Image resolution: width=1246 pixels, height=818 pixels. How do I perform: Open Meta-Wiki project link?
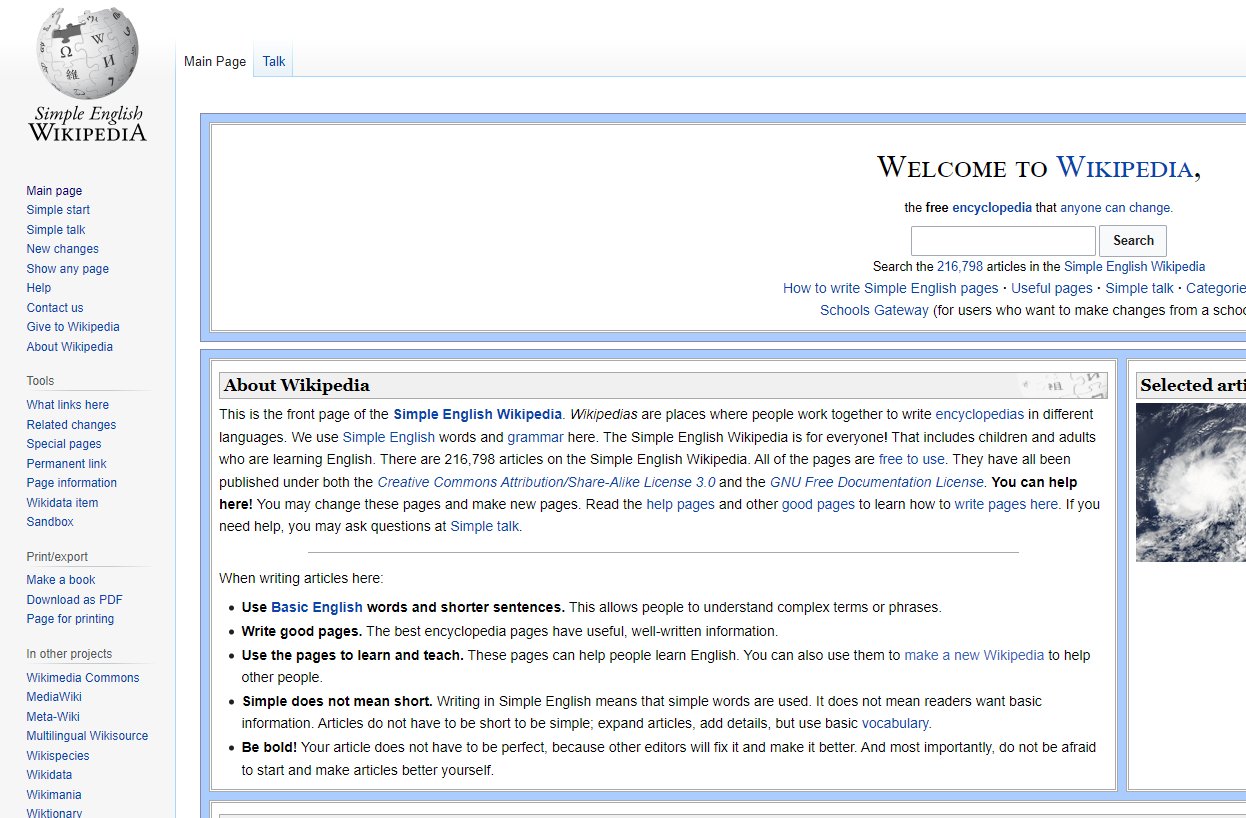click(53, 717)
